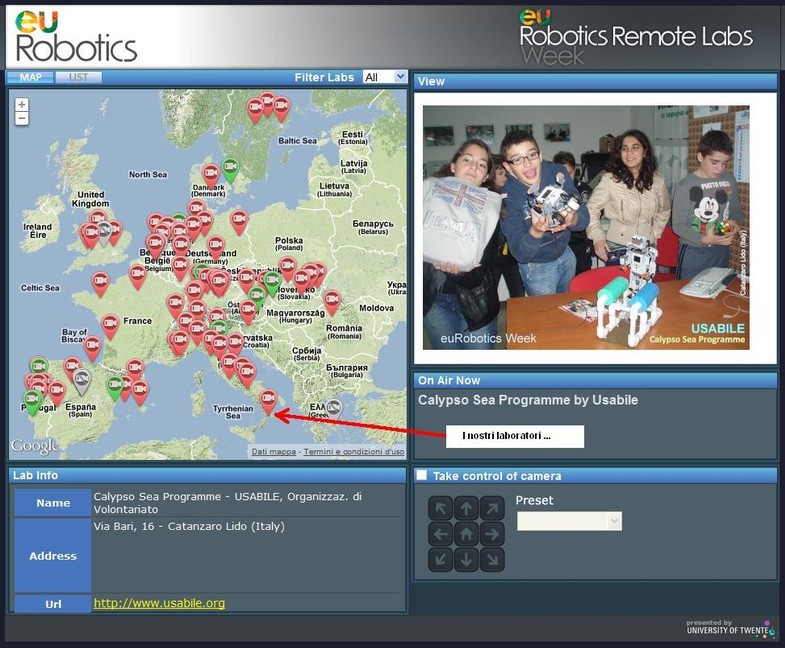The image size is (785, 648).
Task: Click the Dati mappa link
Action: 273,452
